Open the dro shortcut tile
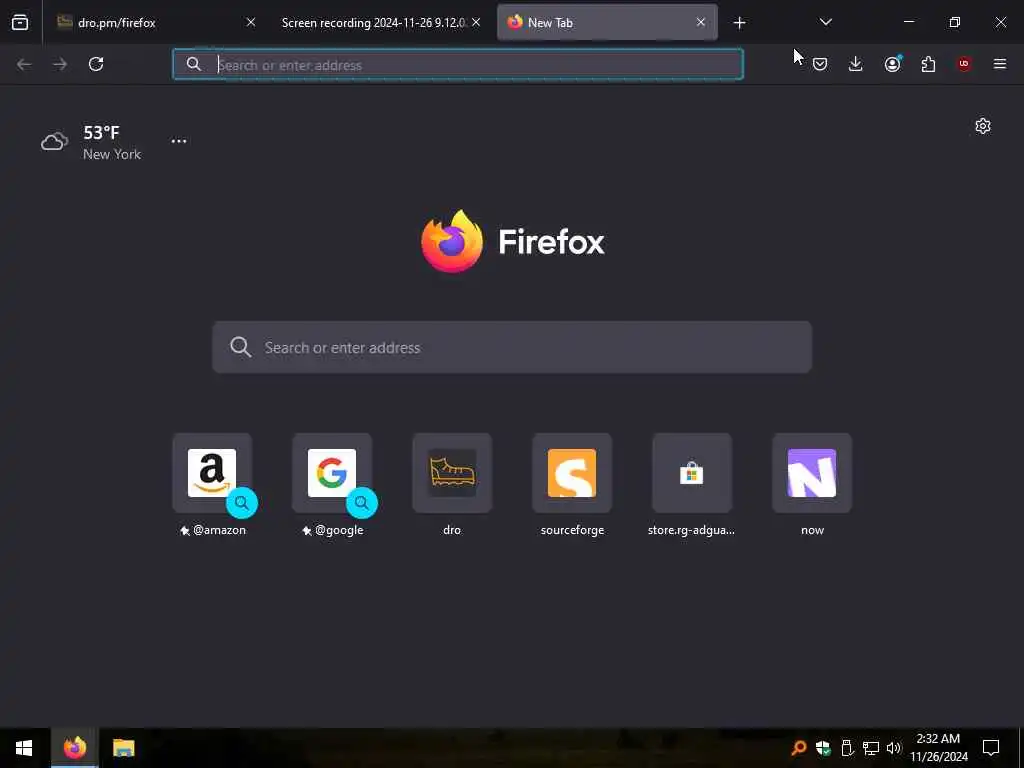Screen dimensions: 1024x768 [452, 473]
